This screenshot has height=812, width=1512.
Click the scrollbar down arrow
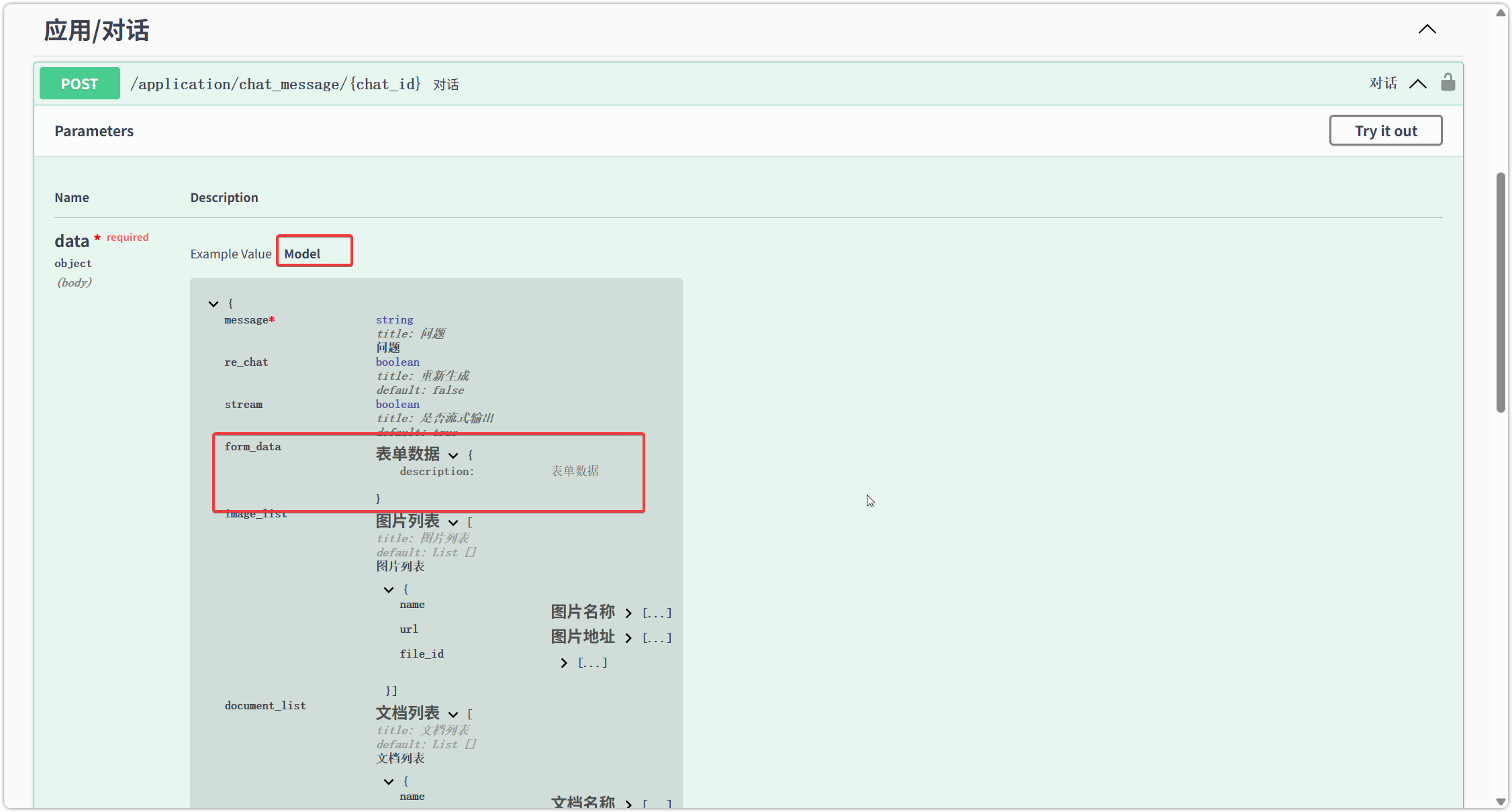click(1501, 802)
